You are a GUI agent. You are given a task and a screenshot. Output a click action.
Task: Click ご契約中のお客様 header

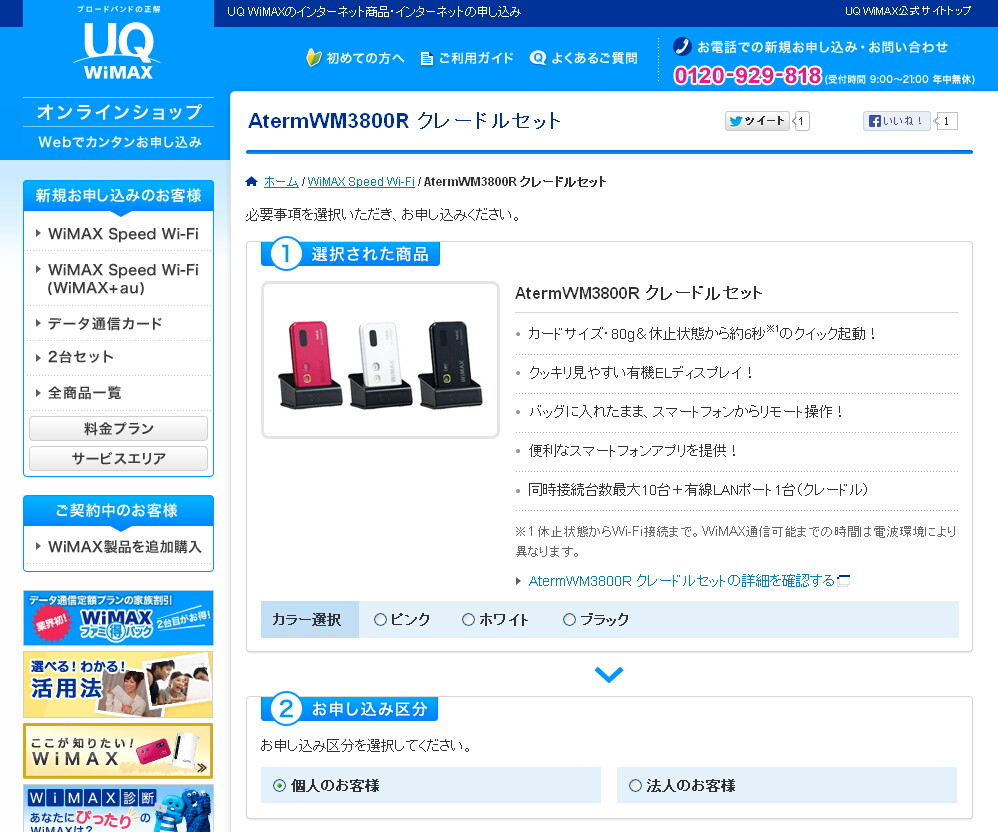click(x=118, y=511)
